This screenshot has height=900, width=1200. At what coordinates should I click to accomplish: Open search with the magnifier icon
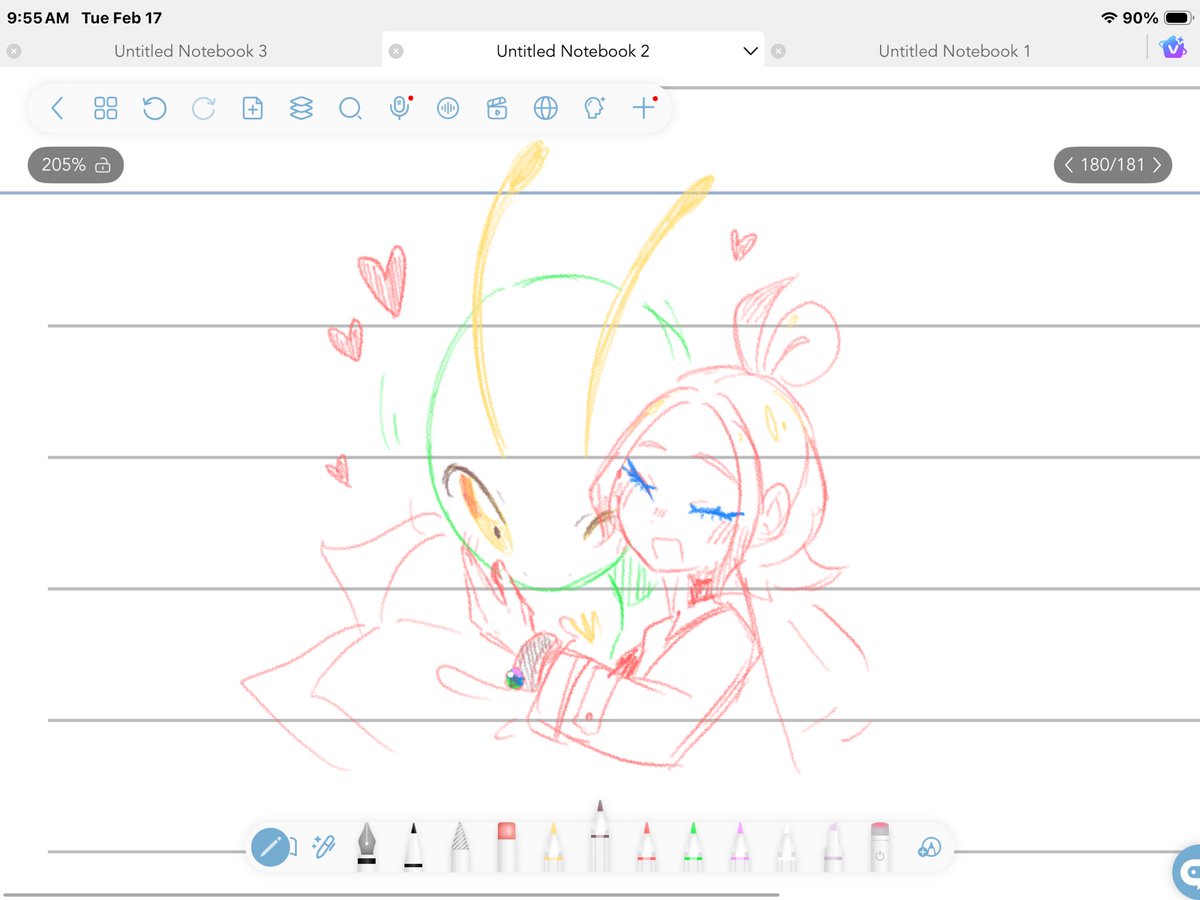coord(350,108)
